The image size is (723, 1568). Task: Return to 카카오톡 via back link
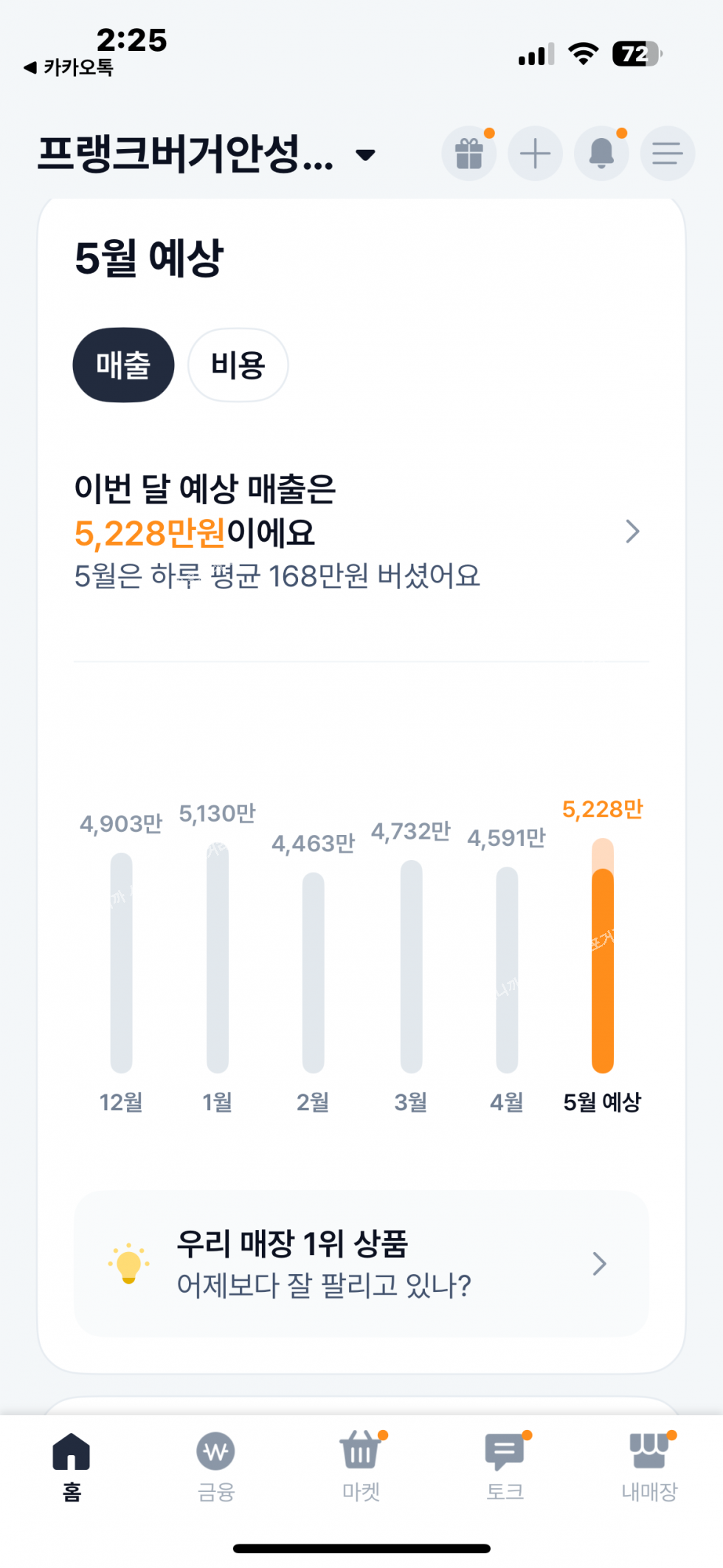pyautogui.click(x=69, y=68)
